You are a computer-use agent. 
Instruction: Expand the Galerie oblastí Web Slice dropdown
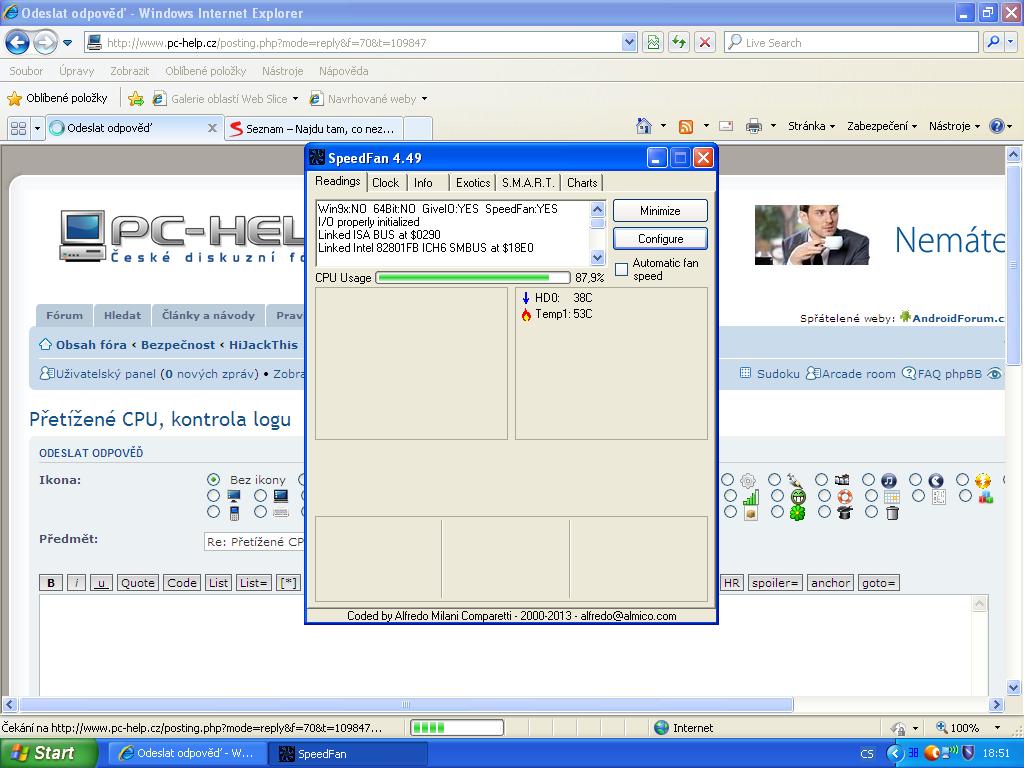pyautogui.click(x=295, y=99)
